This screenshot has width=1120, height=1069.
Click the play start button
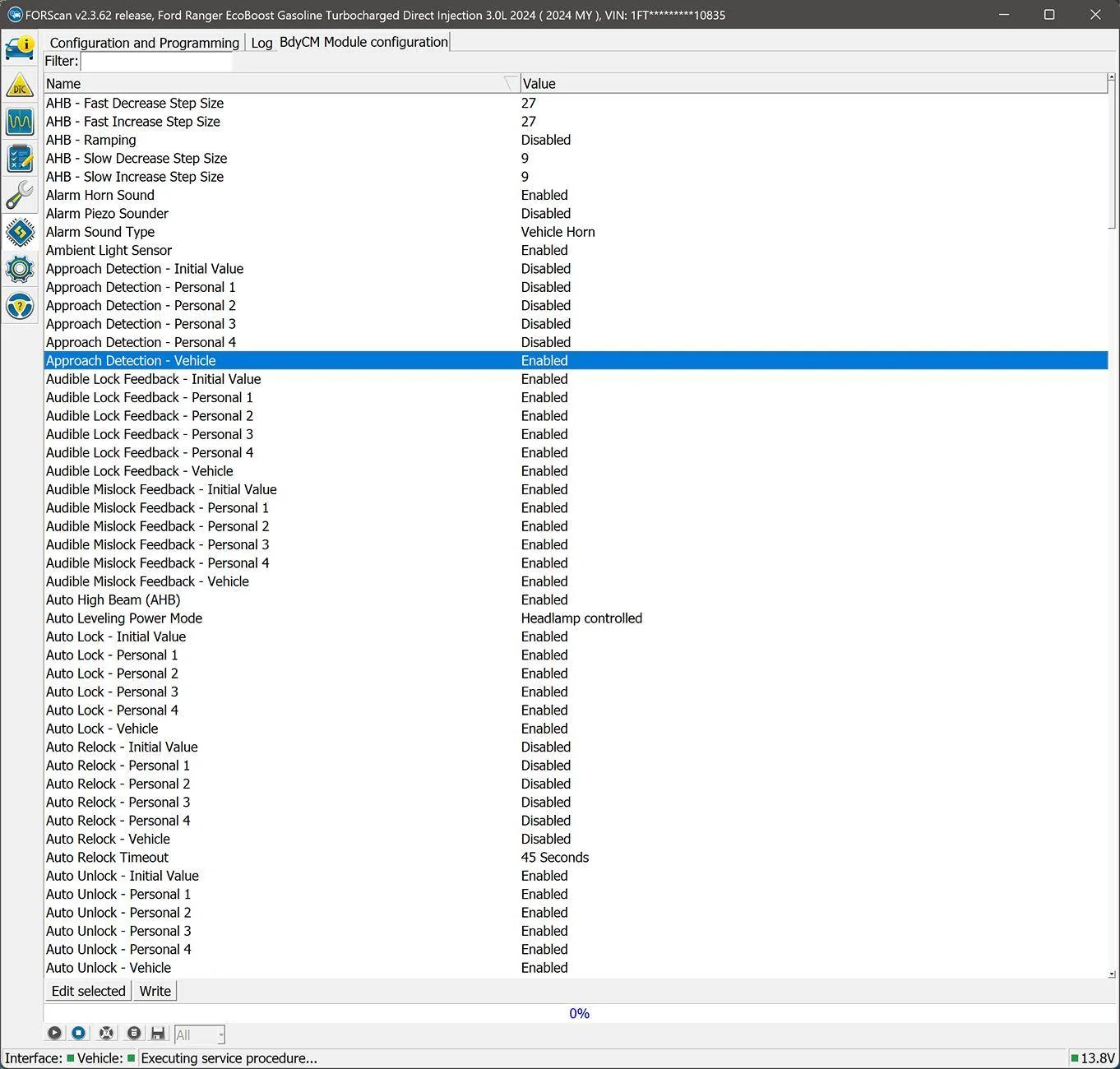coord(54,1034)
